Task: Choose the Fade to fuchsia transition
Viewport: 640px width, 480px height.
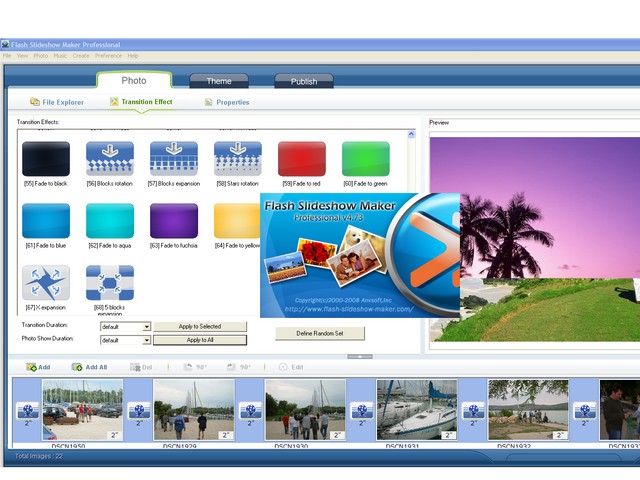Action: click(x=174, y=221)
